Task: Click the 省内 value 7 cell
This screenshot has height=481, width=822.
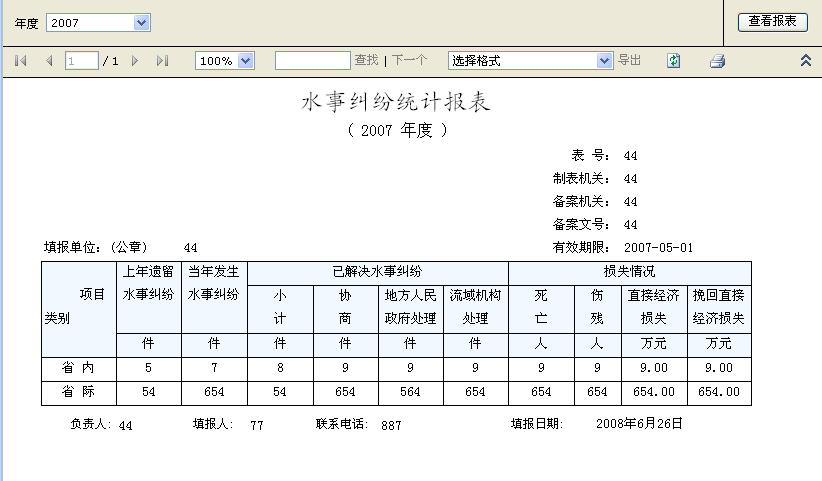Action: coord(214,368)
